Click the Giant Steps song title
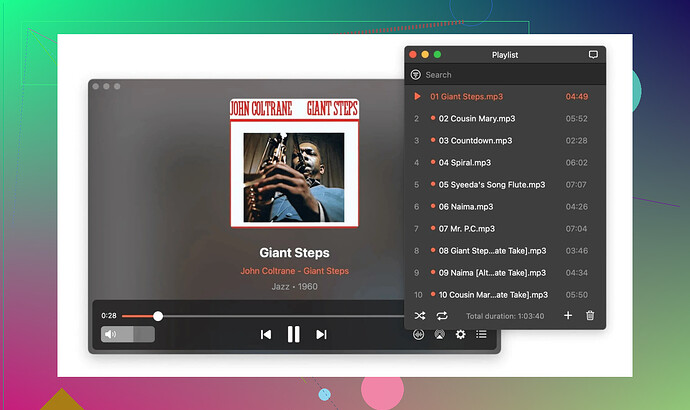The width and height of the screenshot is (690, 410). 294,253
